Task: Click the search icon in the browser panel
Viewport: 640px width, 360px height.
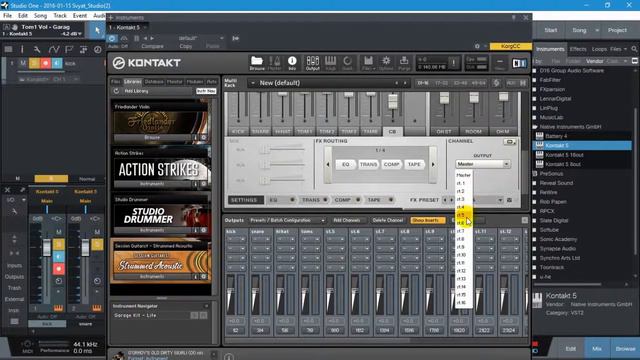Action: point(634,49)
